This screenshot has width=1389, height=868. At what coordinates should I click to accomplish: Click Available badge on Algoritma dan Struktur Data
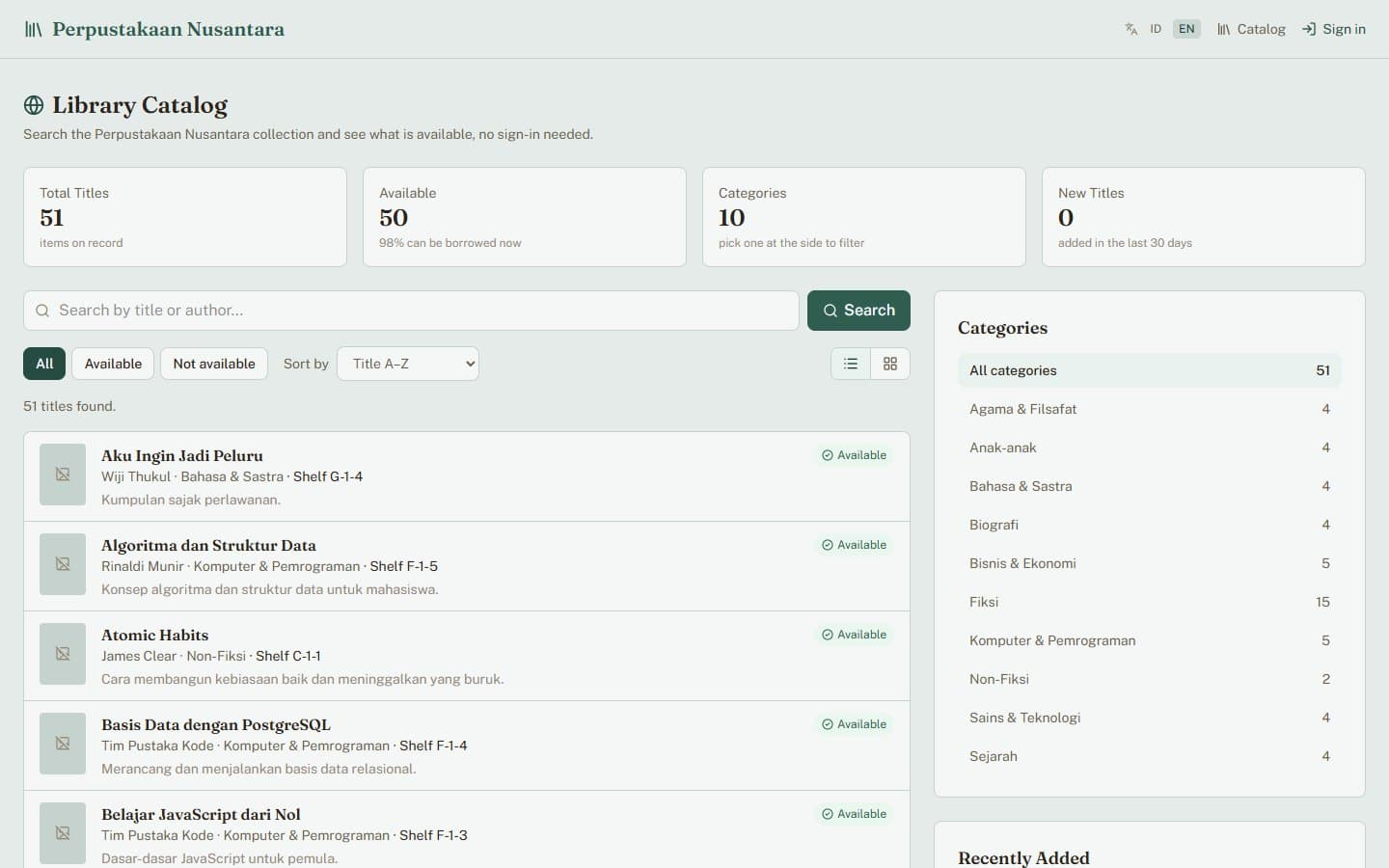(x=854, y=545)
